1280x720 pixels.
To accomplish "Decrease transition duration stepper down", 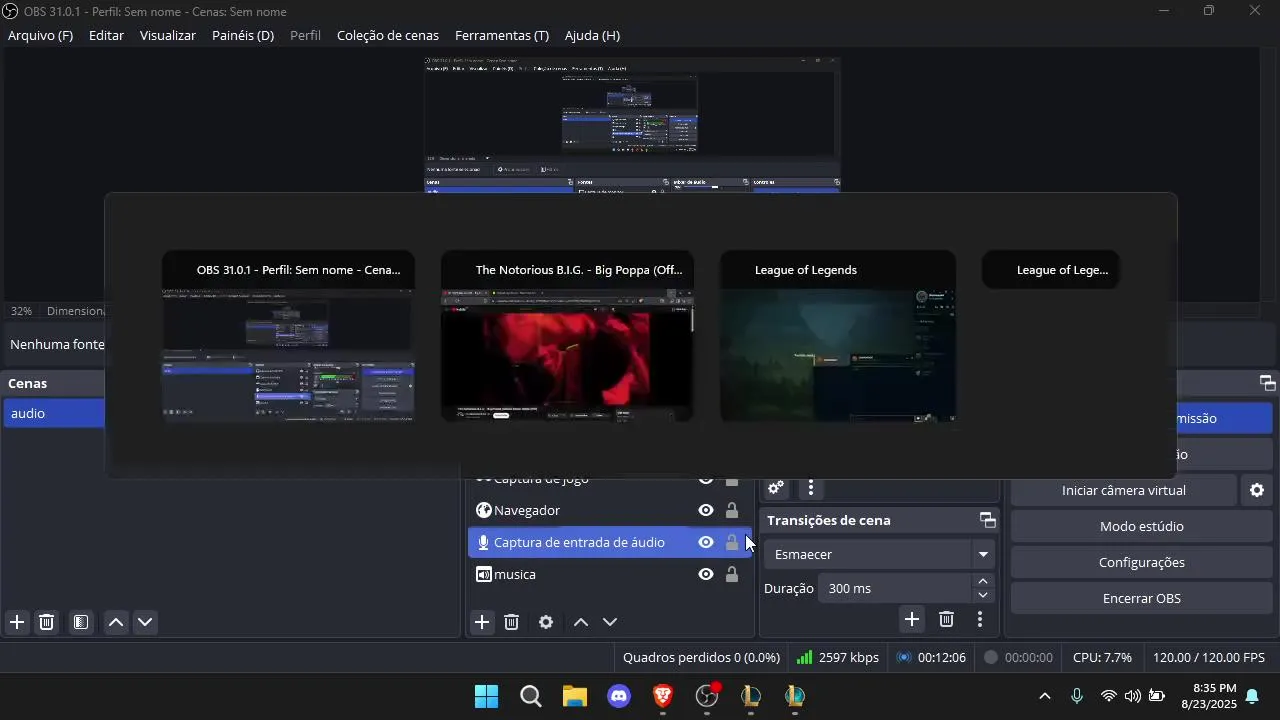I will pyautogui.click(x=983, y=596).
